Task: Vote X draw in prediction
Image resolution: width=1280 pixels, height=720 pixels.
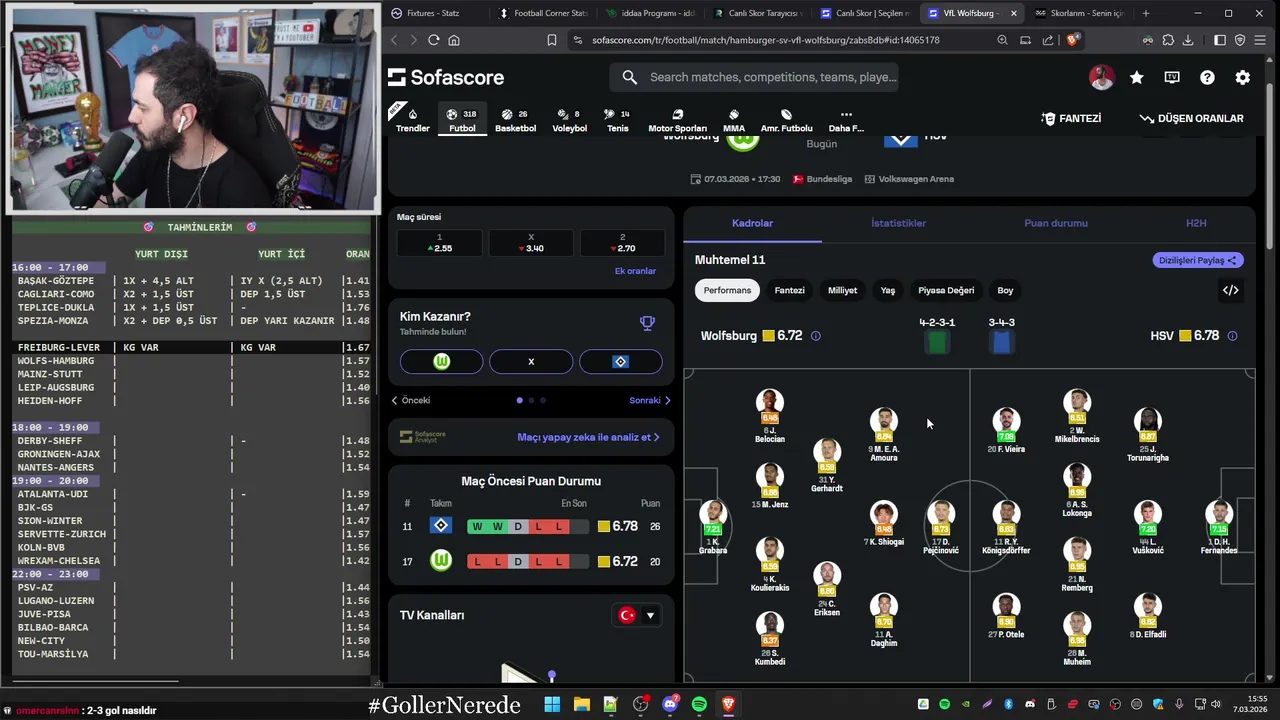Action: [531, 362]
